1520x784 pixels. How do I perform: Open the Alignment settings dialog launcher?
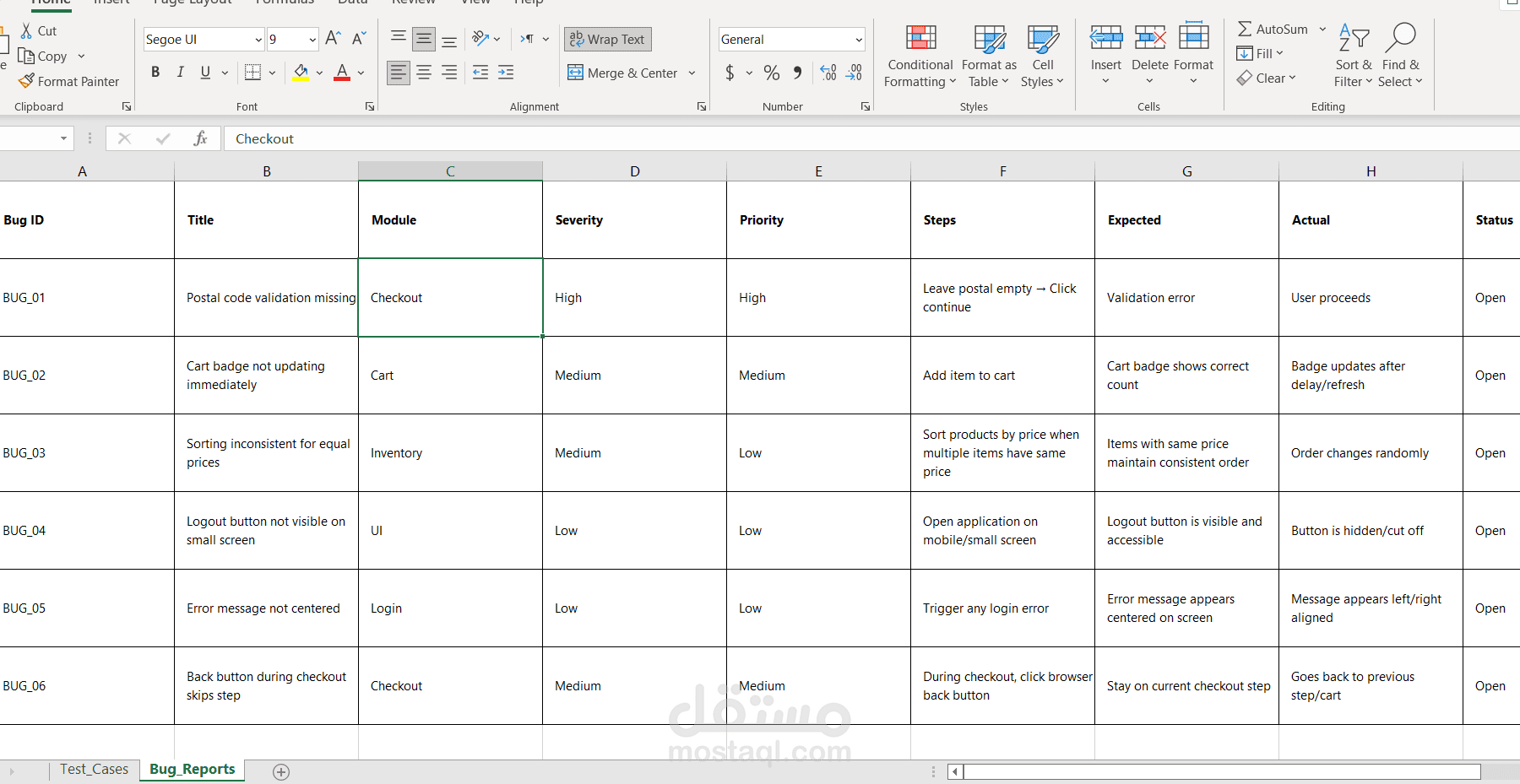pos(702,107)
